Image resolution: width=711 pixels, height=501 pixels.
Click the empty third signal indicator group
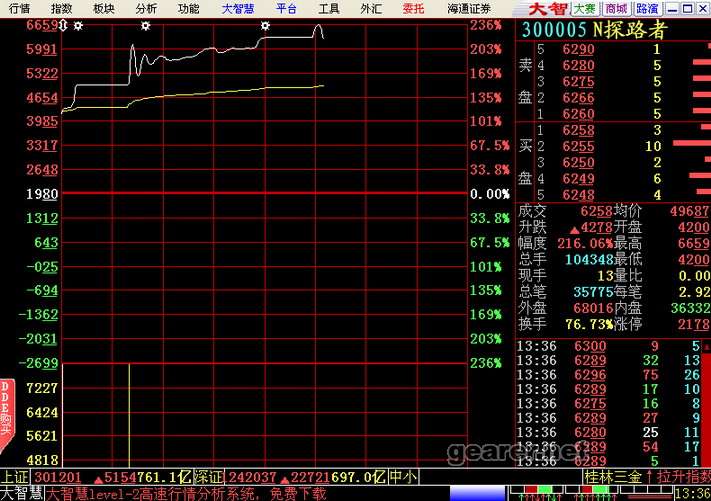(648, 493)
